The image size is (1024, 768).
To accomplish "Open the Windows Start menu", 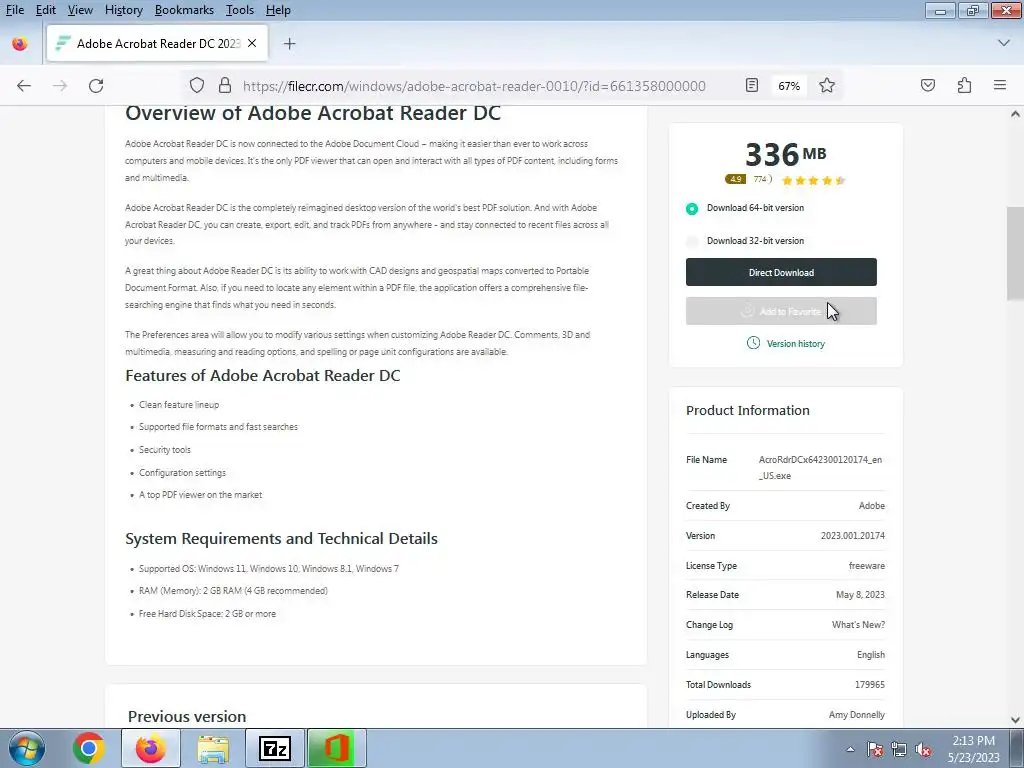I will click(27, 748).
